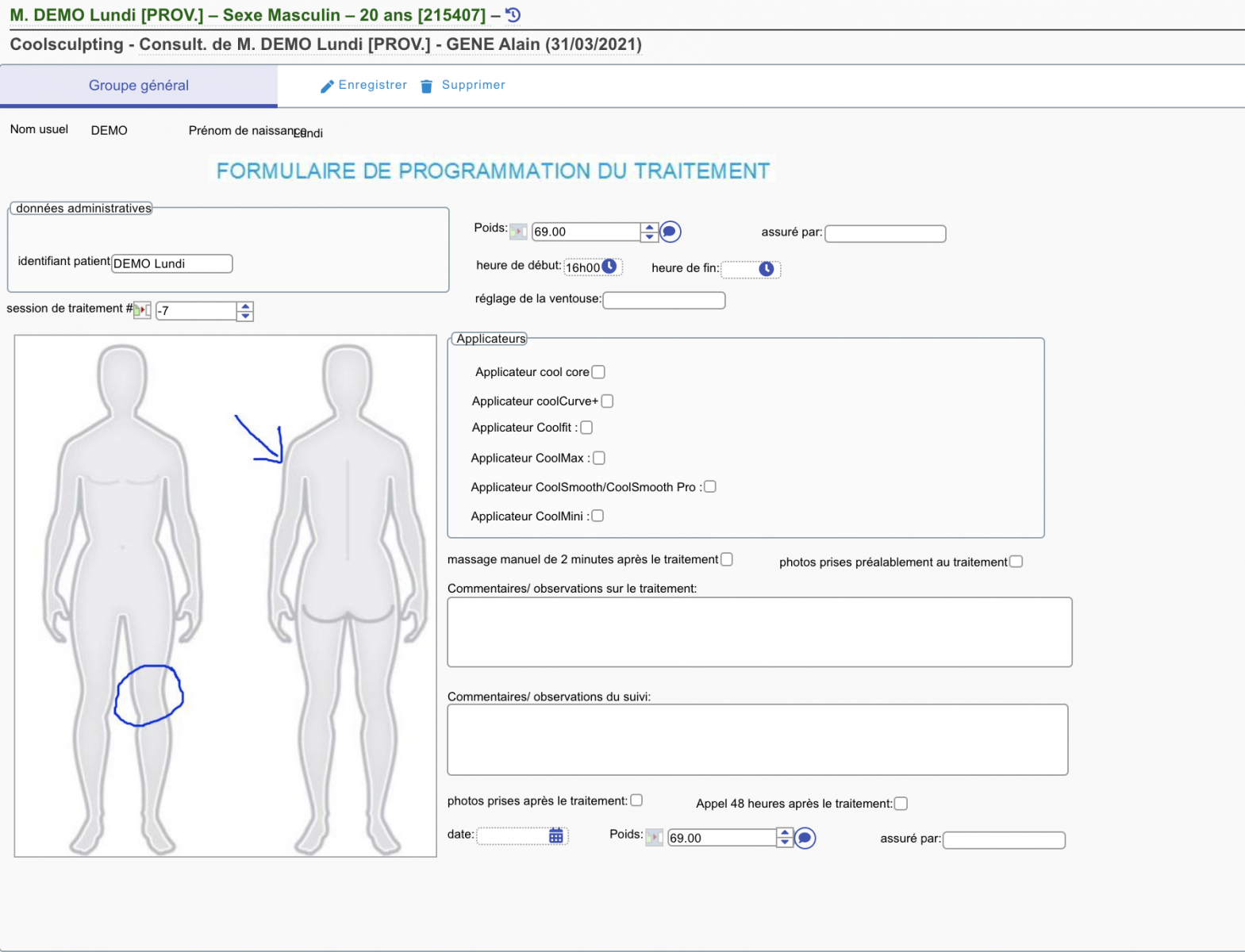Click inside Commentaires sur le traitement text area
Image resolution: width=1245 pixels, height=952 pixels.
click(759, 632)
